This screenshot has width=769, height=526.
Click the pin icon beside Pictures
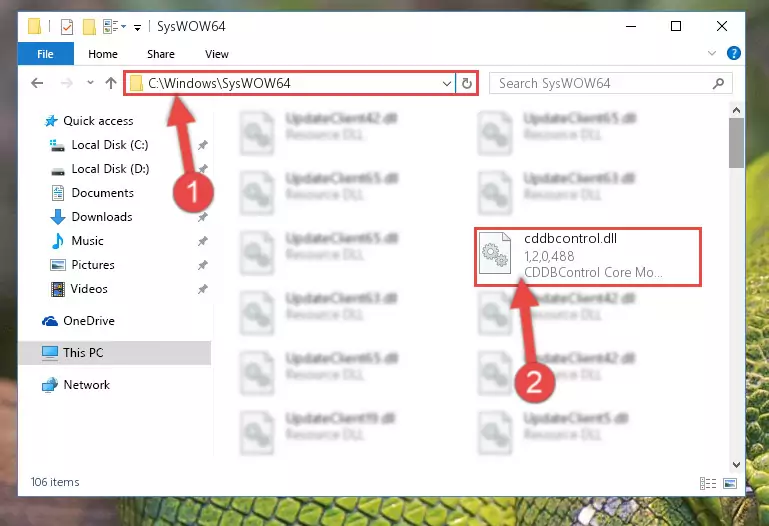coord(203,265)
